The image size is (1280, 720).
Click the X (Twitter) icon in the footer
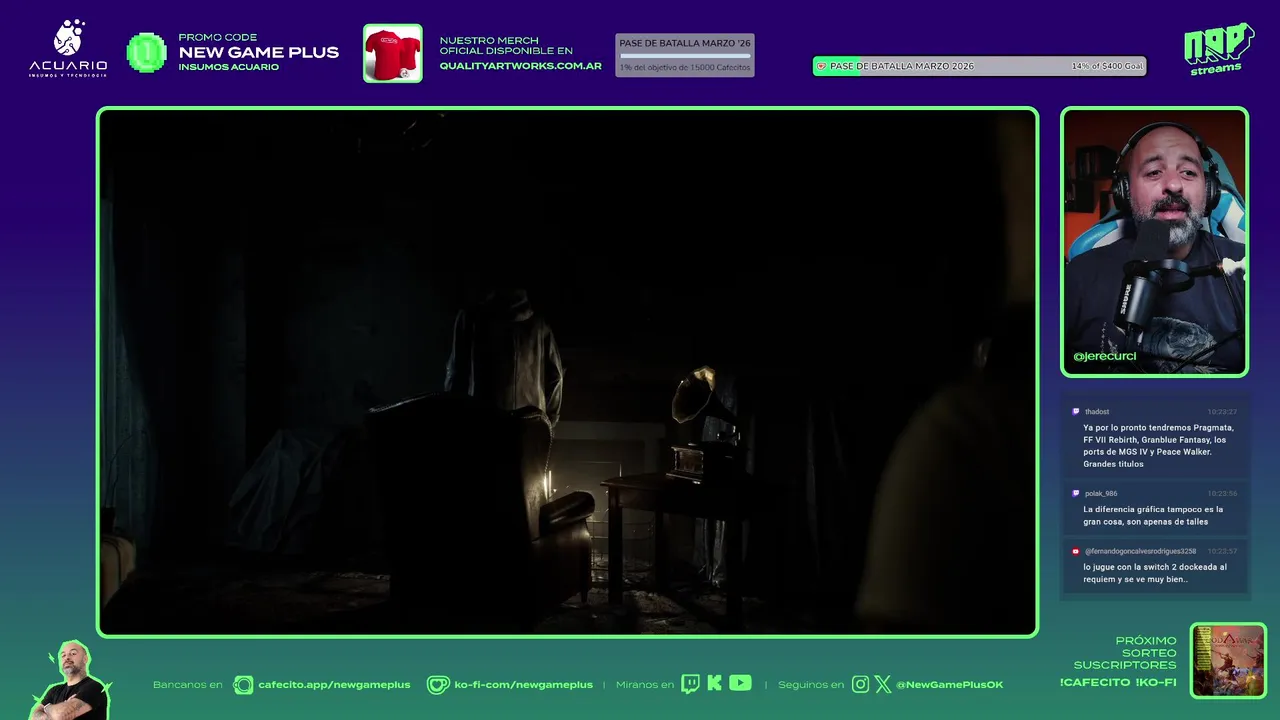coord(883,685)
